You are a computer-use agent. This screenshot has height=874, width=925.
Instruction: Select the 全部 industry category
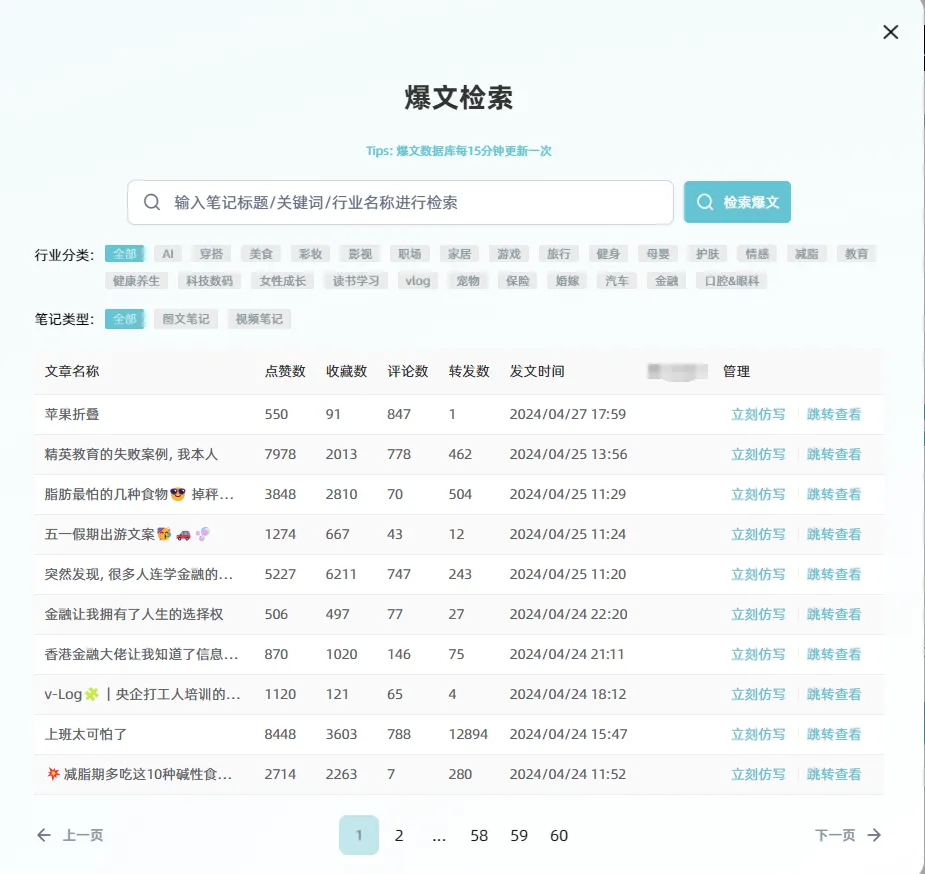[x=124, y=253]
